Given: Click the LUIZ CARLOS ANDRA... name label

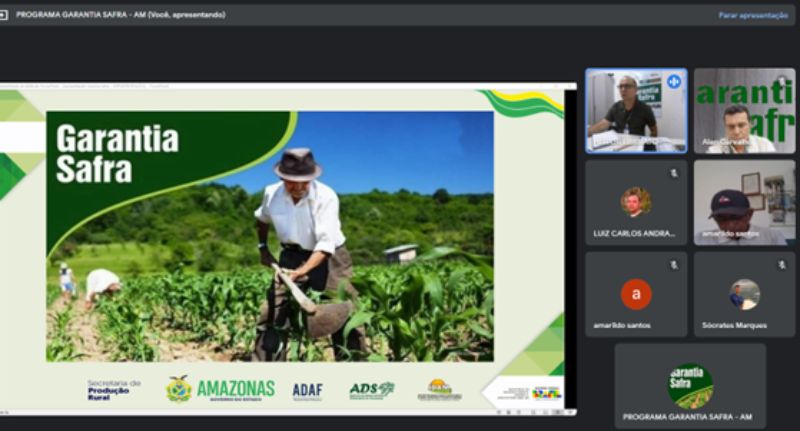Looking at the screenshot, I should 636,233.
